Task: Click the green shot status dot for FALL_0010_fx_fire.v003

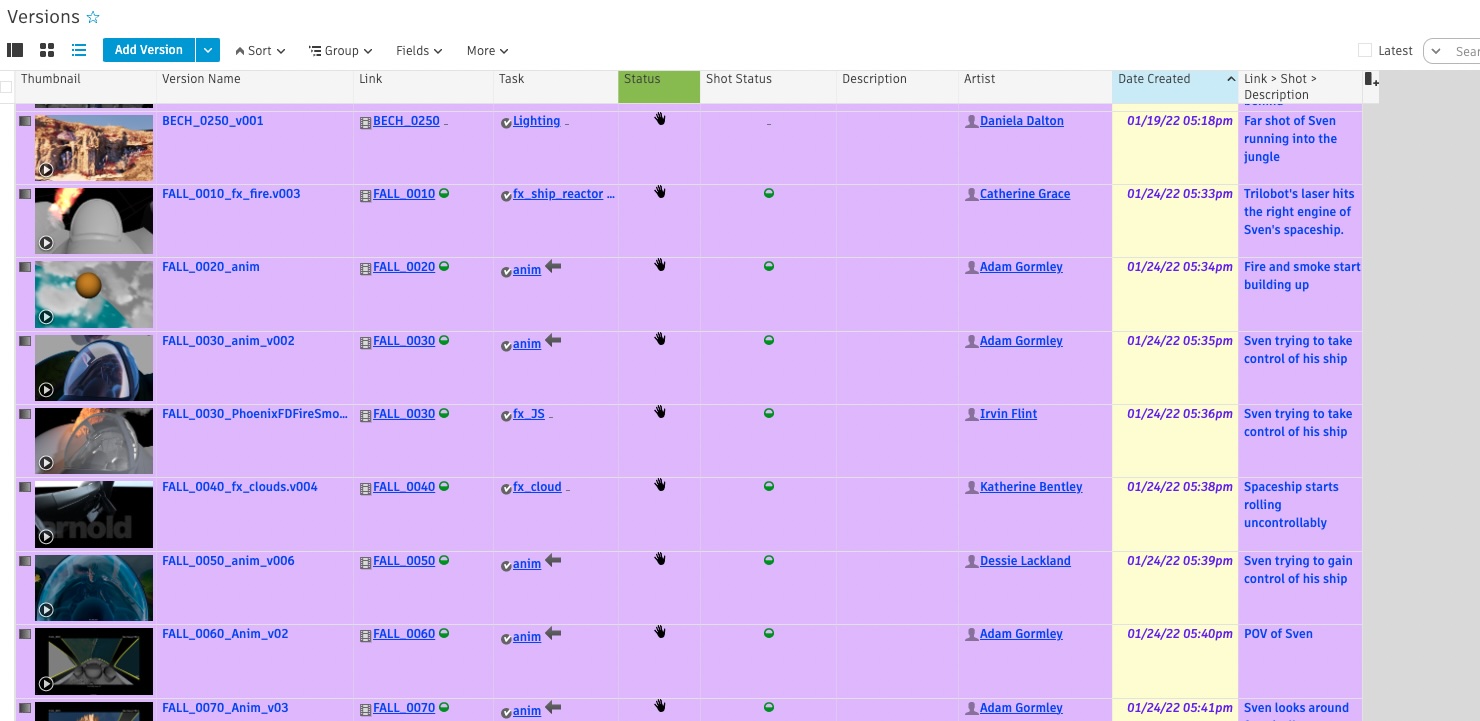Action: pyautogui.click(x=768, y=193)
